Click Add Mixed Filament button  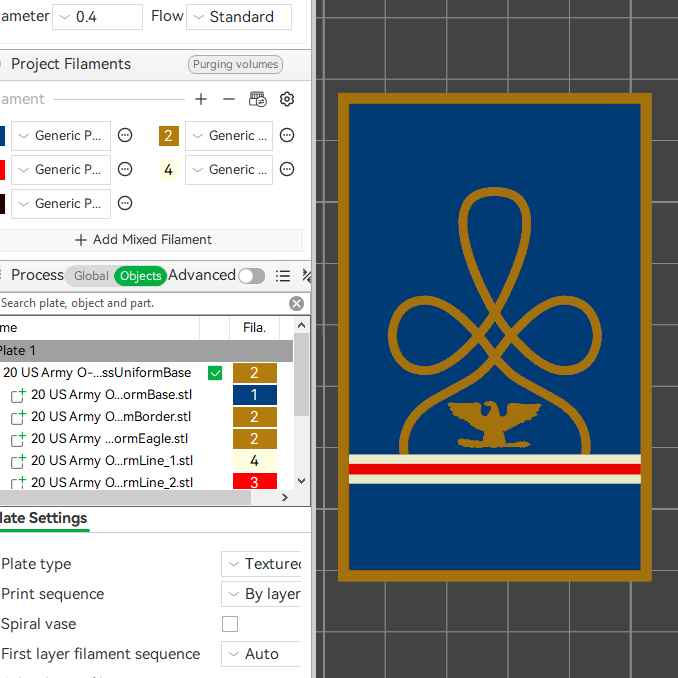[x=151, y=240]
